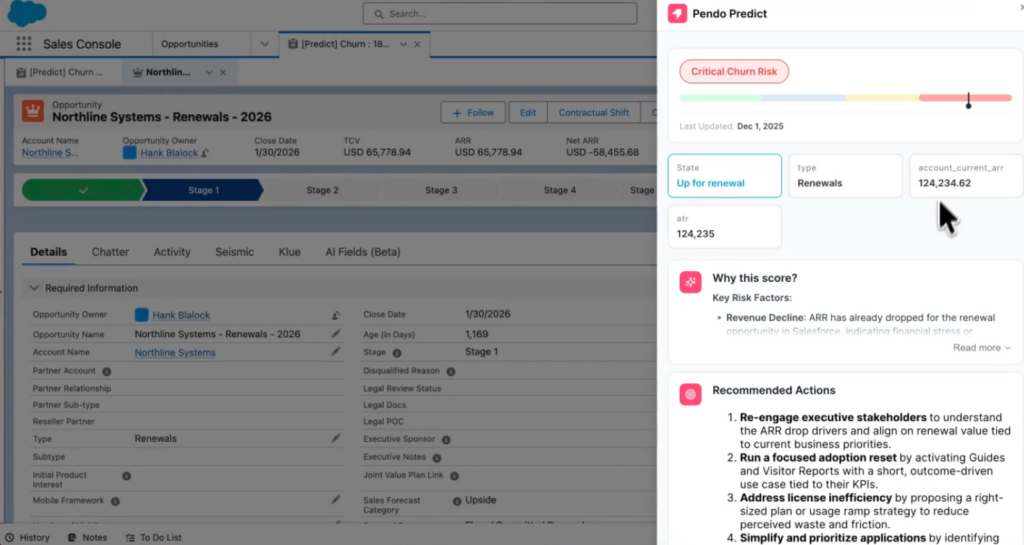Open Hank Blalock link in header
Screen dimensions: 1024x545
(x=168, y=153)
